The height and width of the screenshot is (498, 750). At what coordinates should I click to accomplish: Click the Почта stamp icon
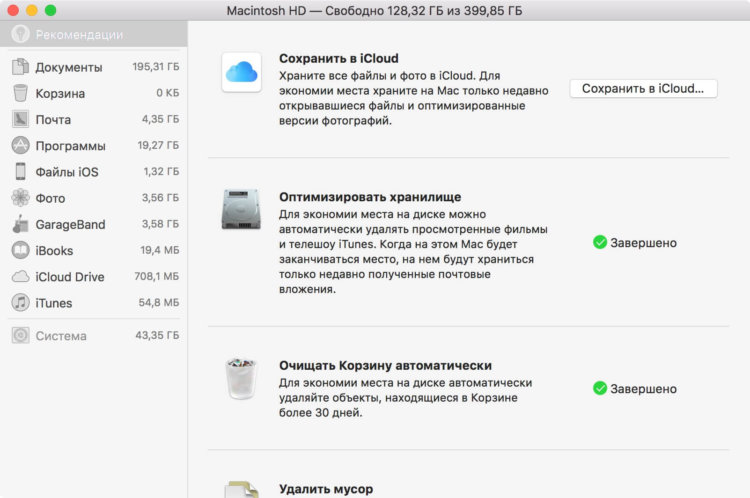click(20, 119)
